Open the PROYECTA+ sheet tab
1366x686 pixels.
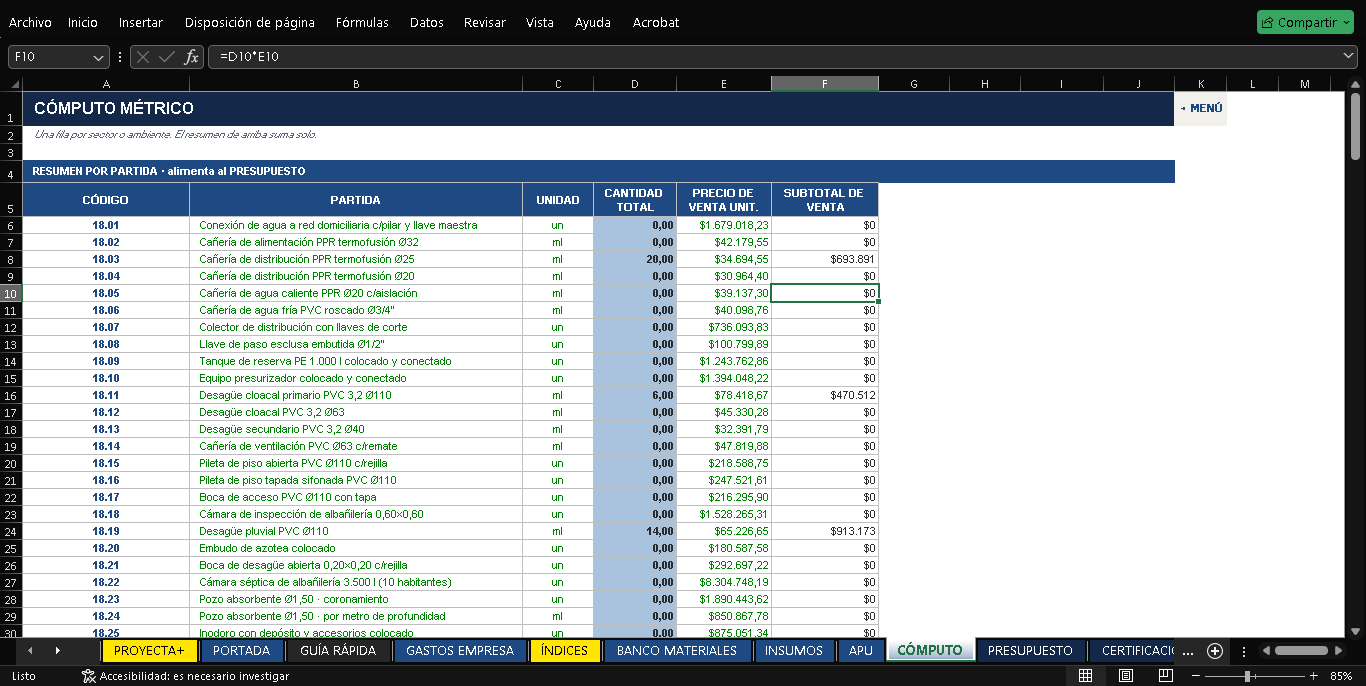click(x=149, y=651)
